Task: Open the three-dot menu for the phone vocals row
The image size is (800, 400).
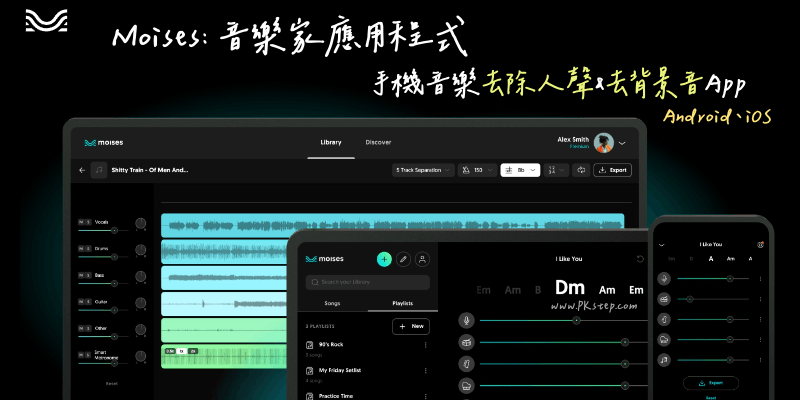Action: point(760,279)
